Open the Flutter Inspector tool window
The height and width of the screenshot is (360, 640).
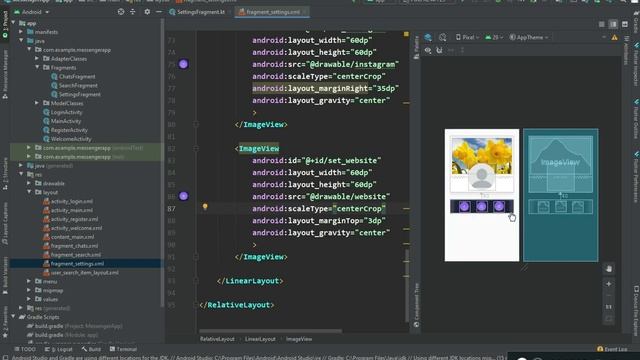coord(636,64)
